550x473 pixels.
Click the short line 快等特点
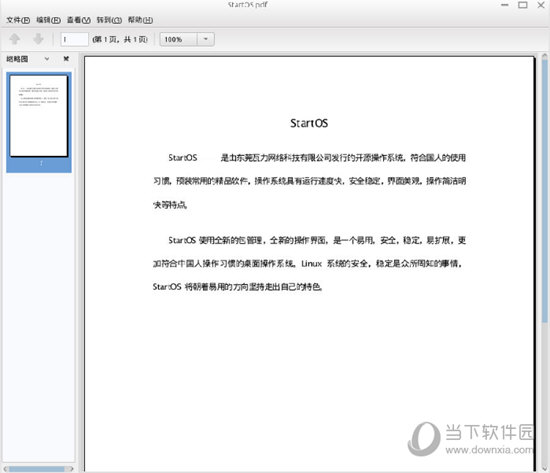(x=170, y=205)
